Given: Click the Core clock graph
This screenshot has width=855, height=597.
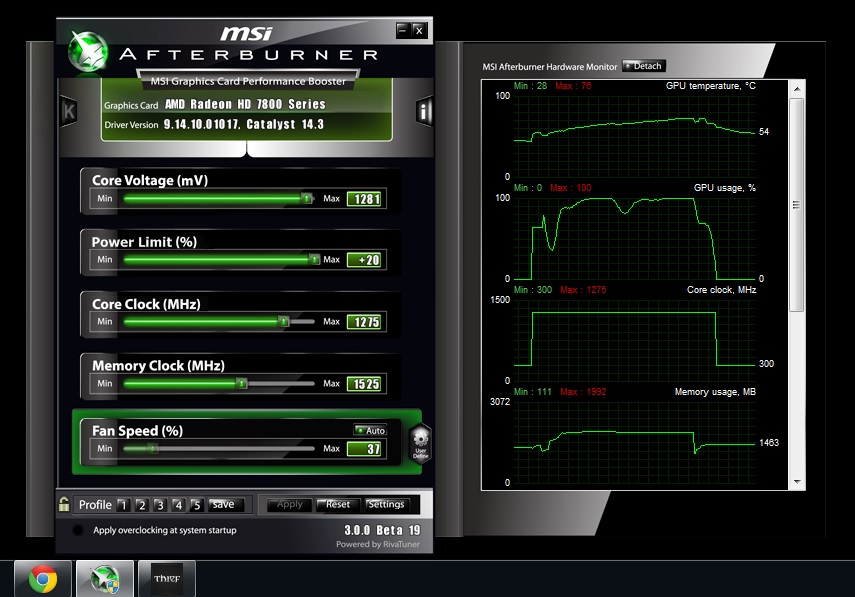Looking at the screenshot, I should [x=635, y=340].
